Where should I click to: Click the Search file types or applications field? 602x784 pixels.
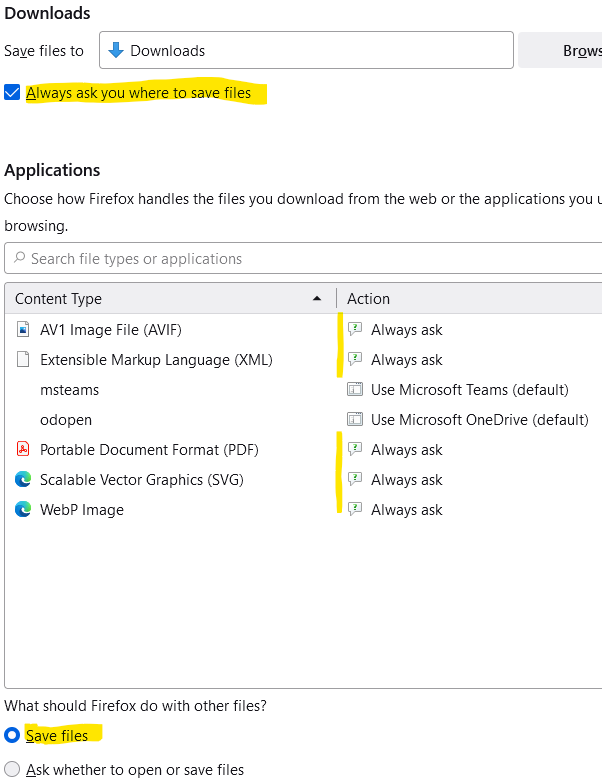tap(300, 258)
